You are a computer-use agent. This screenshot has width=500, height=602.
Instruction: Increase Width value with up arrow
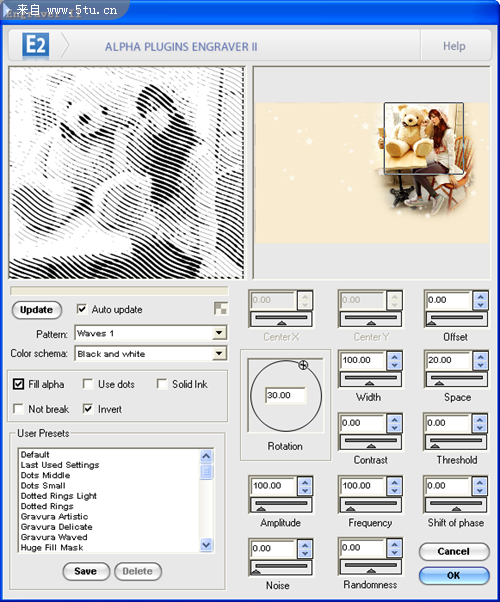394,357
